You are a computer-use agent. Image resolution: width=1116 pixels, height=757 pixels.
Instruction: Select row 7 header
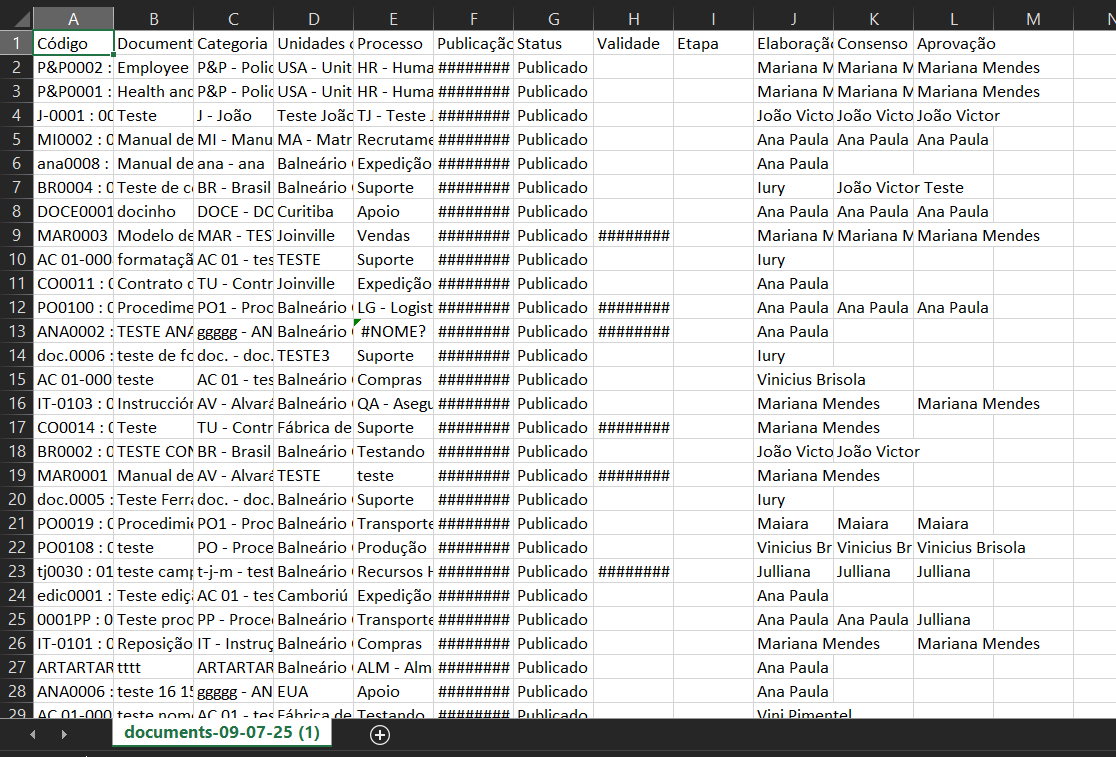coord(16,188)
